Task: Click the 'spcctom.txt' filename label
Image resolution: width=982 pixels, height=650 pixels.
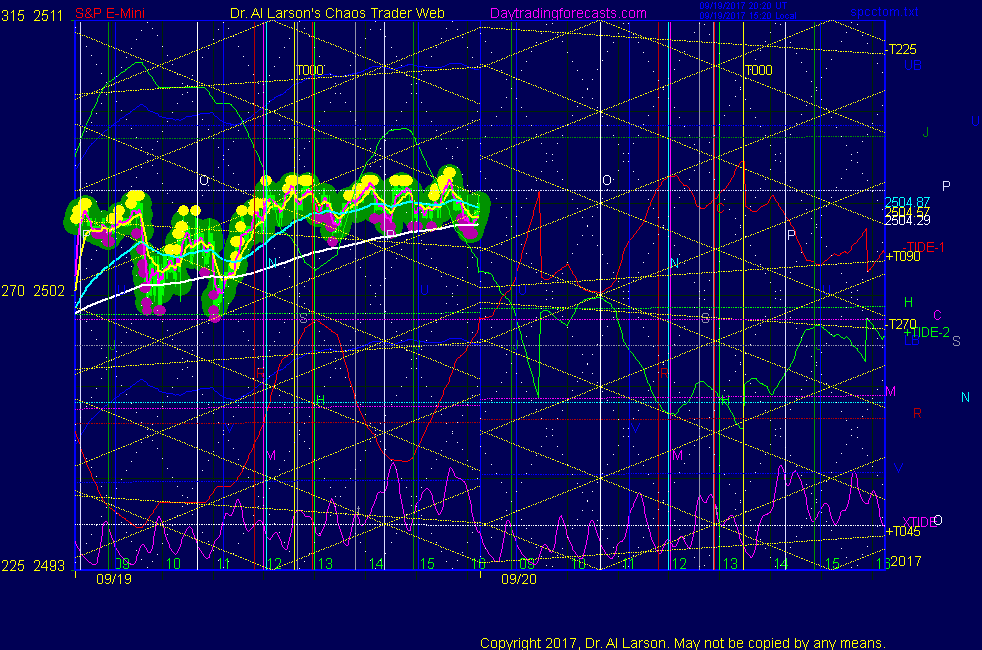Action: (885, 11)
